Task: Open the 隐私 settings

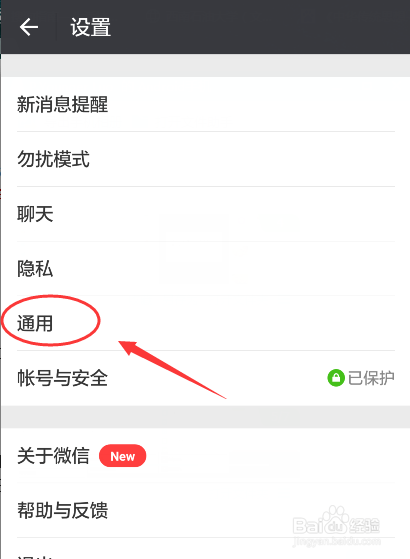Action: click(x=205, y=269)
